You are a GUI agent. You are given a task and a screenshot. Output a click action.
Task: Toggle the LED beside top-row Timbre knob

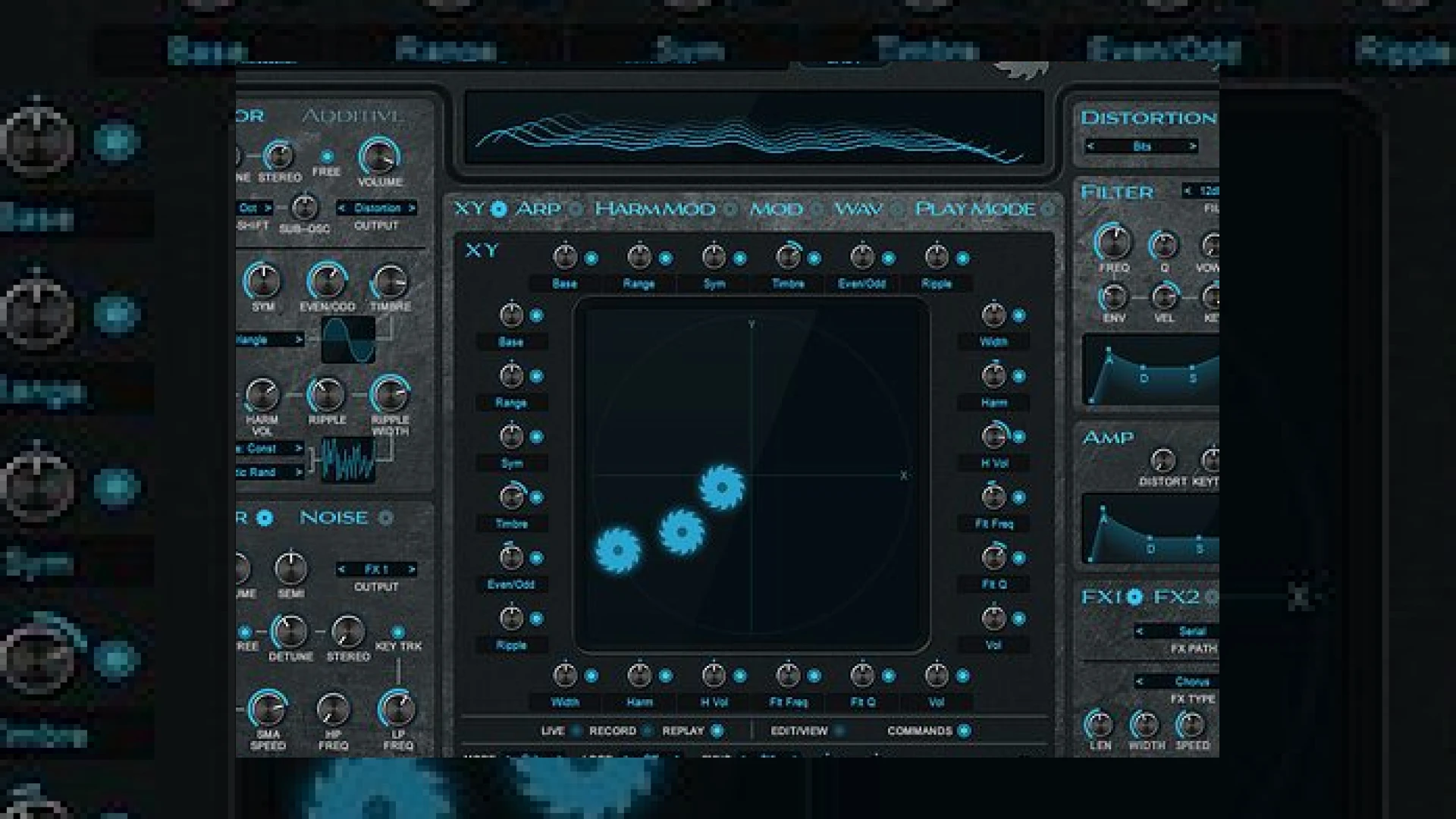pos(814,259)
